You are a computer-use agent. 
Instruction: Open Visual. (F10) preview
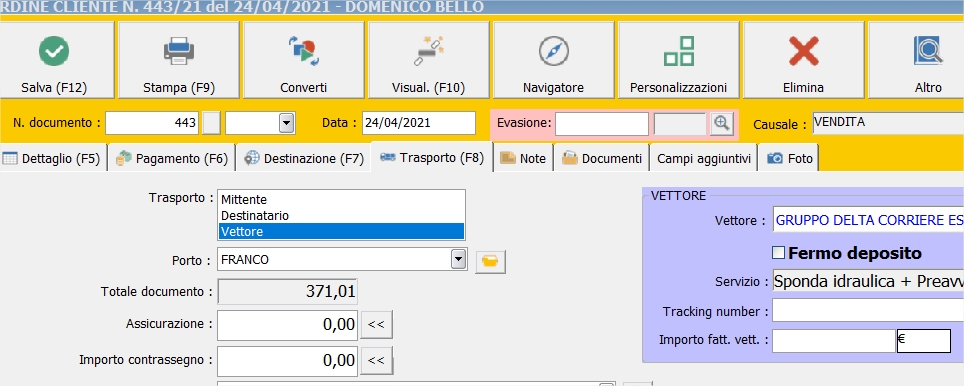pos(429,60)
